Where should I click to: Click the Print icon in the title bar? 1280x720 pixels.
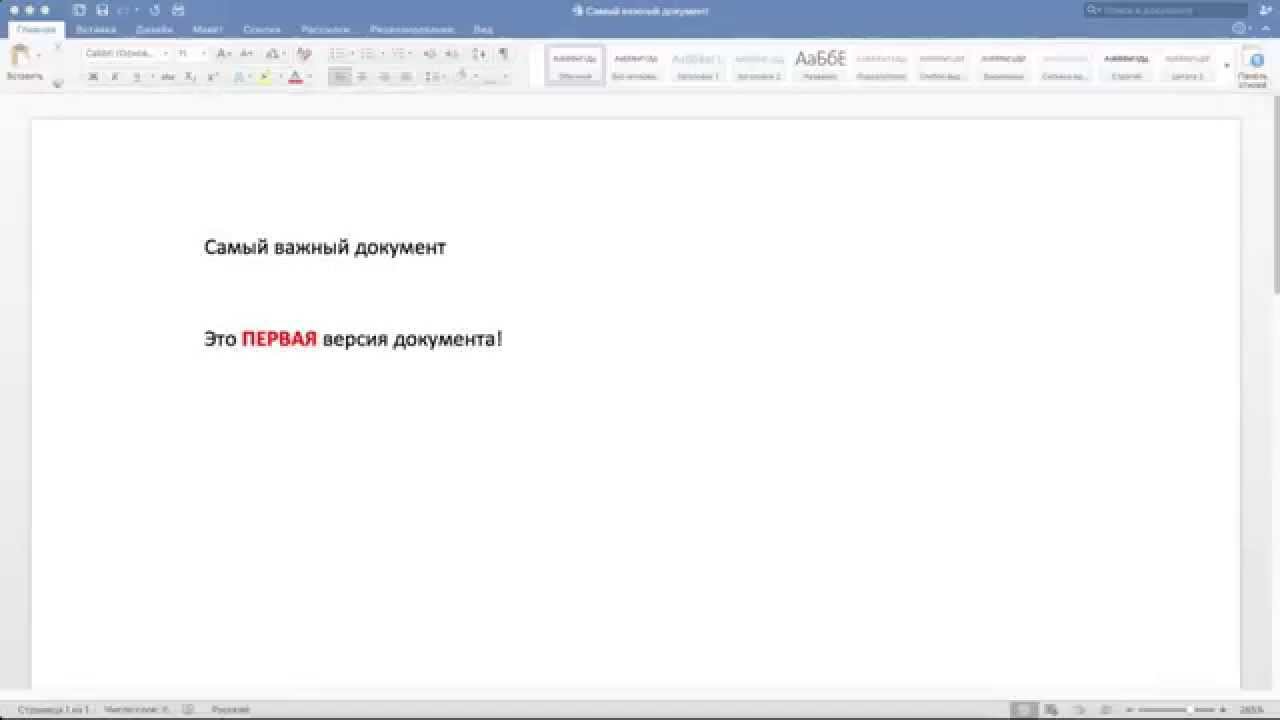[x=178, y=10]
